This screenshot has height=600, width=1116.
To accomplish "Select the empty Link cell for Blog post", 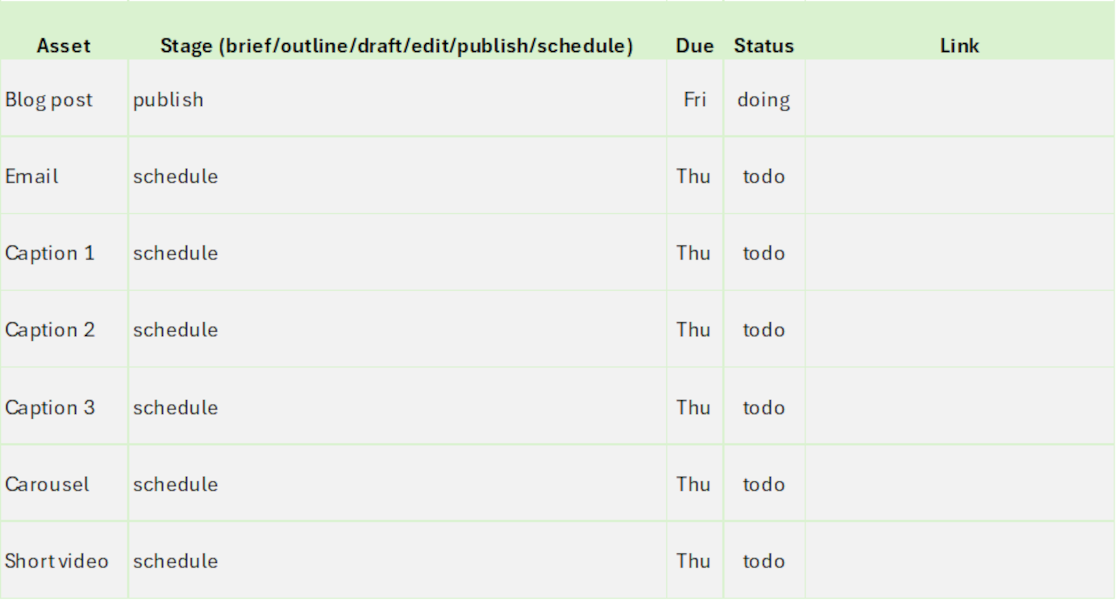I will click(x=959, y=98).
